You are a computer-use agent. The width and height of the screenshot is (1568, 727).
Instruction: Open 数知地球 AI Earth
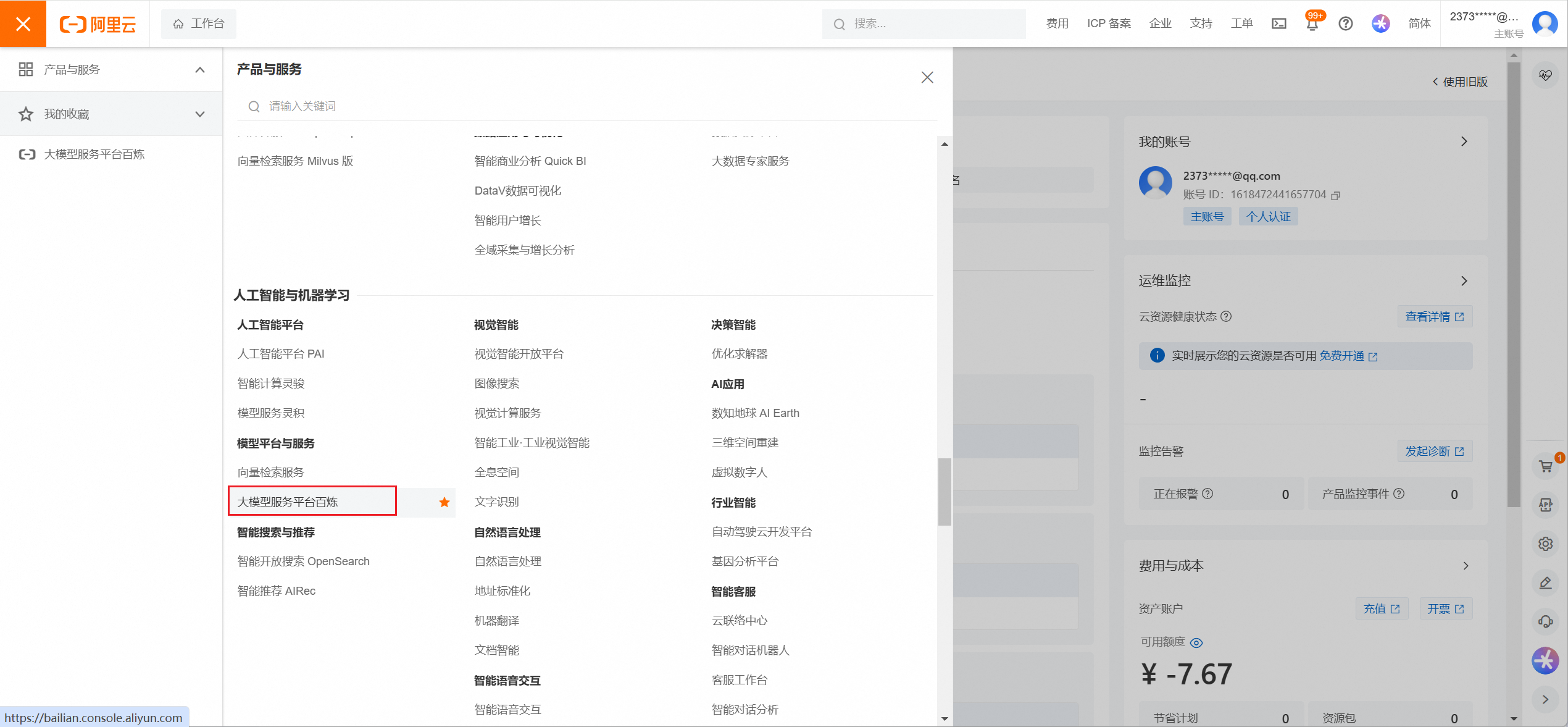click(756, 413)
